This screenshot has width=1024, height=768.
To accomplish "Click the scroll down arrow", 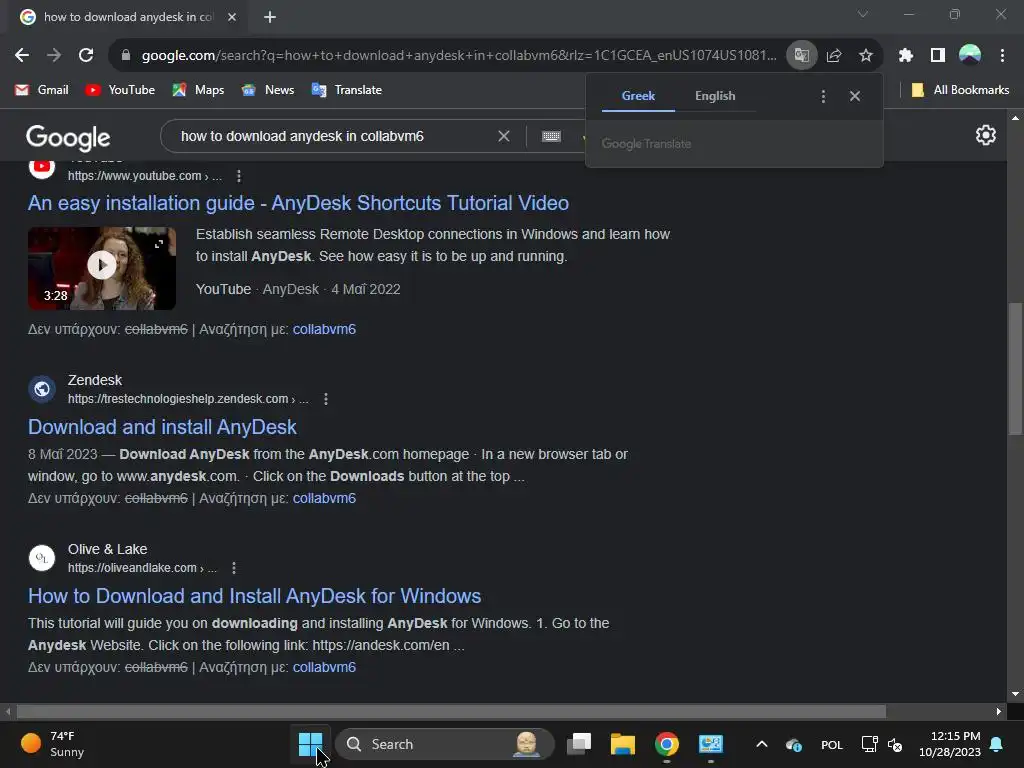I will coord(1015,694).
